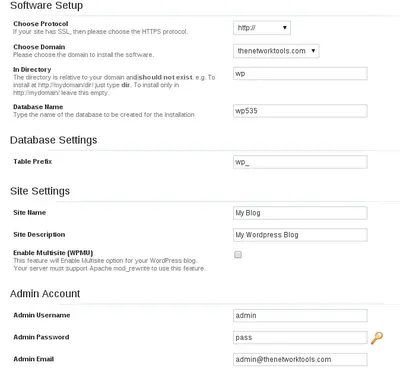Click 'Please choose the domain' hint text
The width and height of the screenshot is (400, 372).
tap(83, 55)
